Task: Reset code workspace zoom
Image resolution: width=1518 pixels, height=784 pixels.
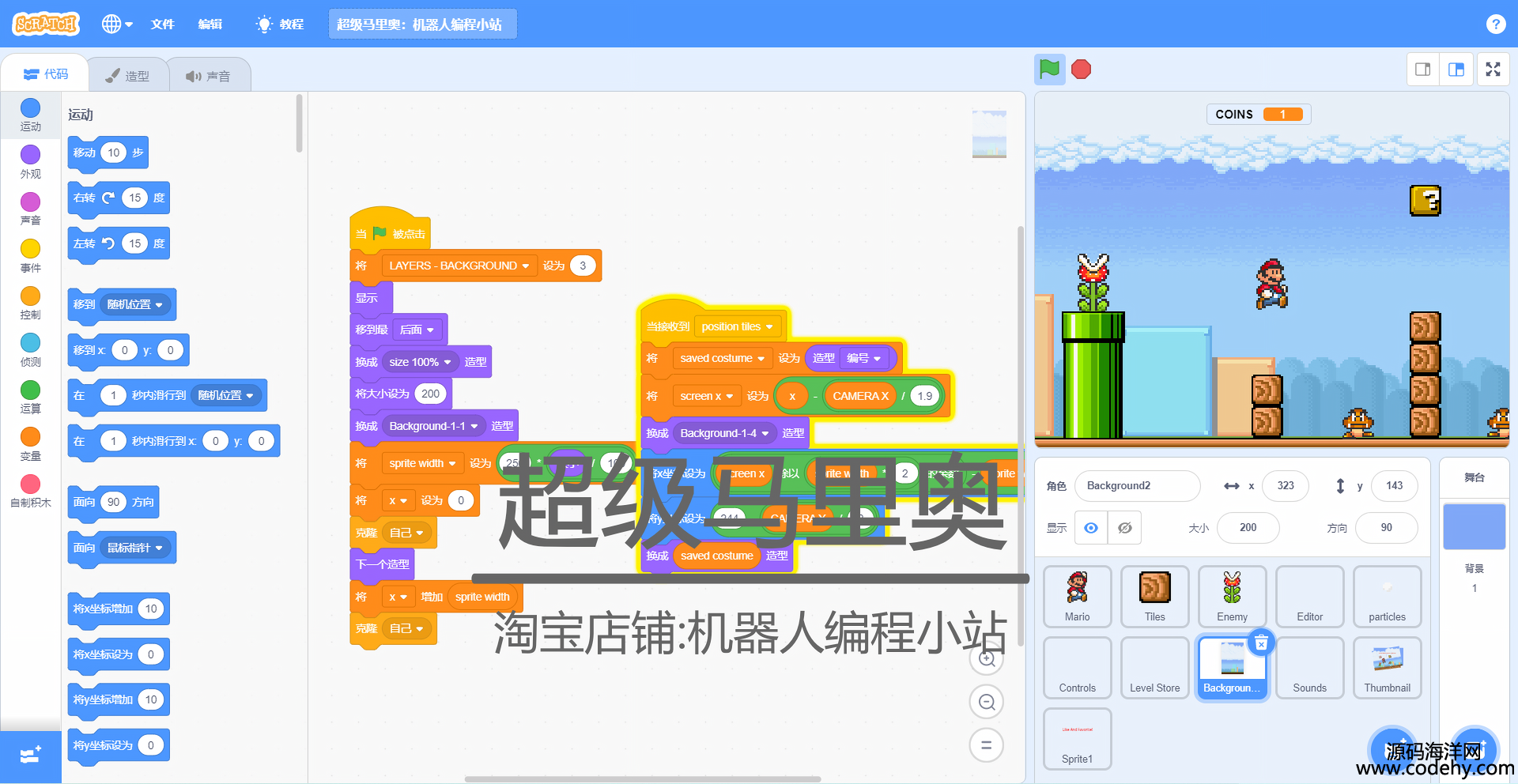Action: click(987, 744)
